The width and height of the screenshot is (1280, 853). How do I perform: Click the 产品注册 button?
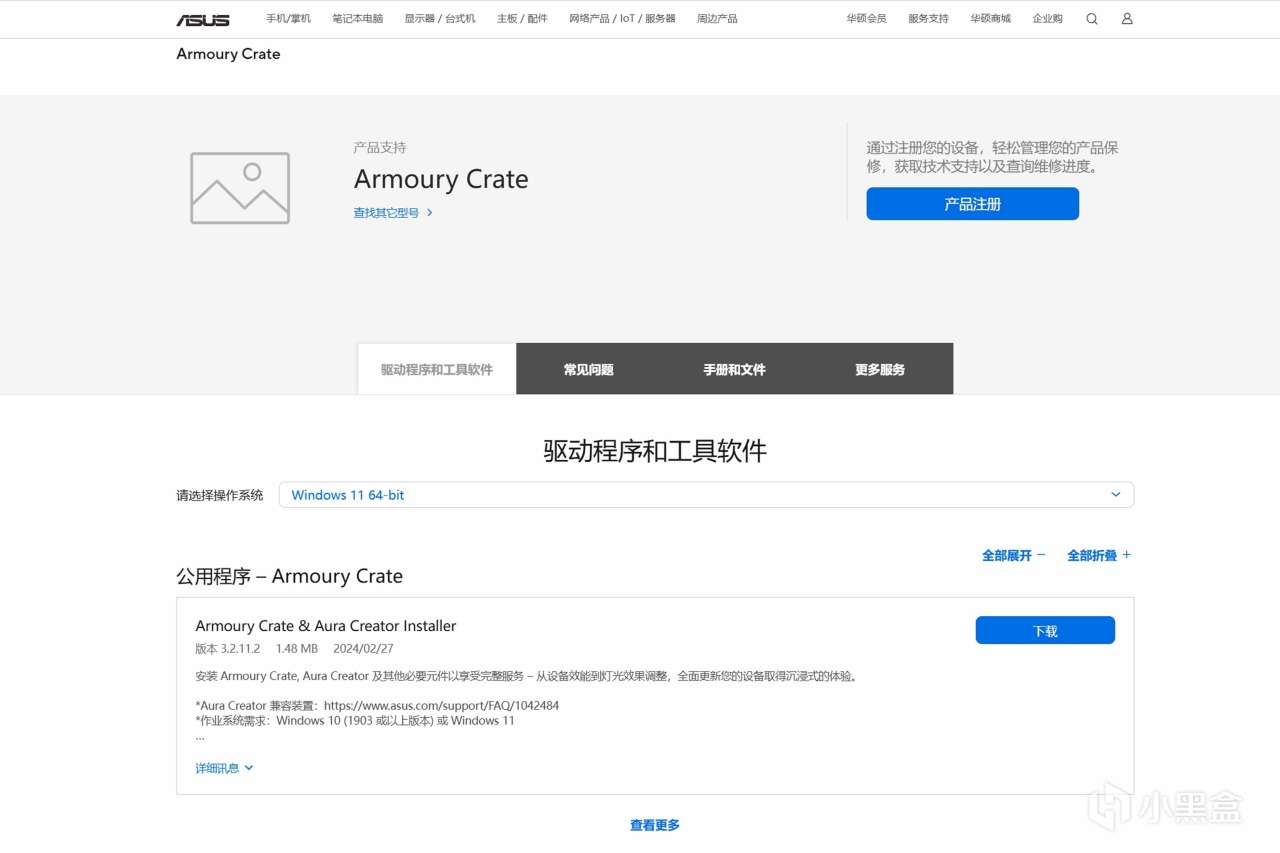[973, 204]
